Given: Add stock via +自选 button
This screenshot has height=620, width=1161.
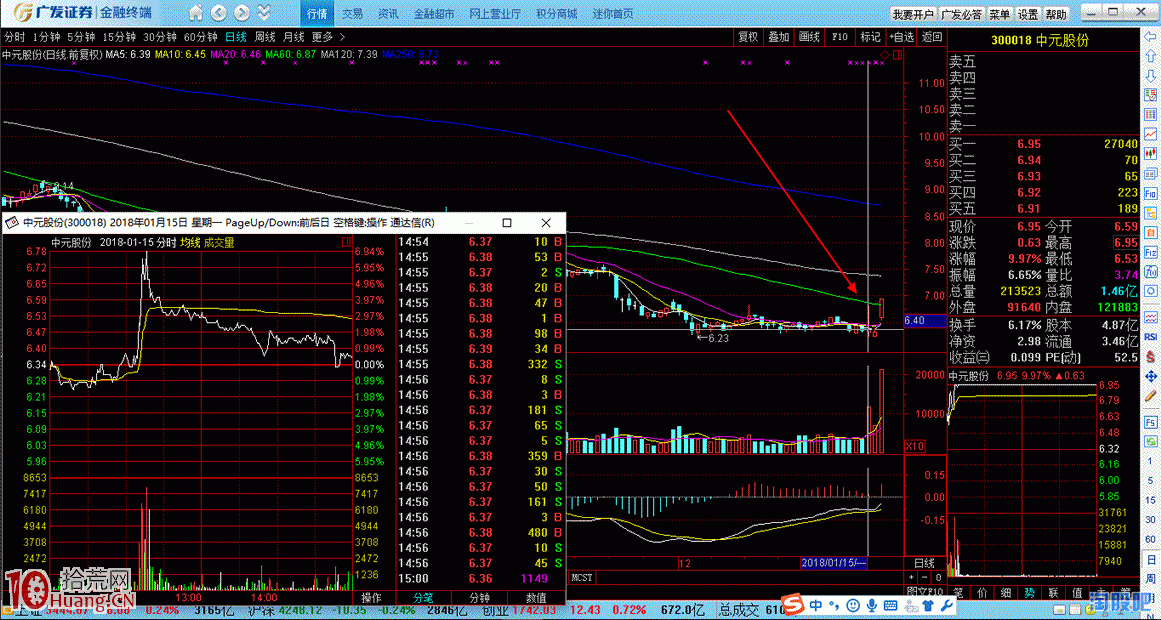Looking at the screenshot, I should pos(900,37).
